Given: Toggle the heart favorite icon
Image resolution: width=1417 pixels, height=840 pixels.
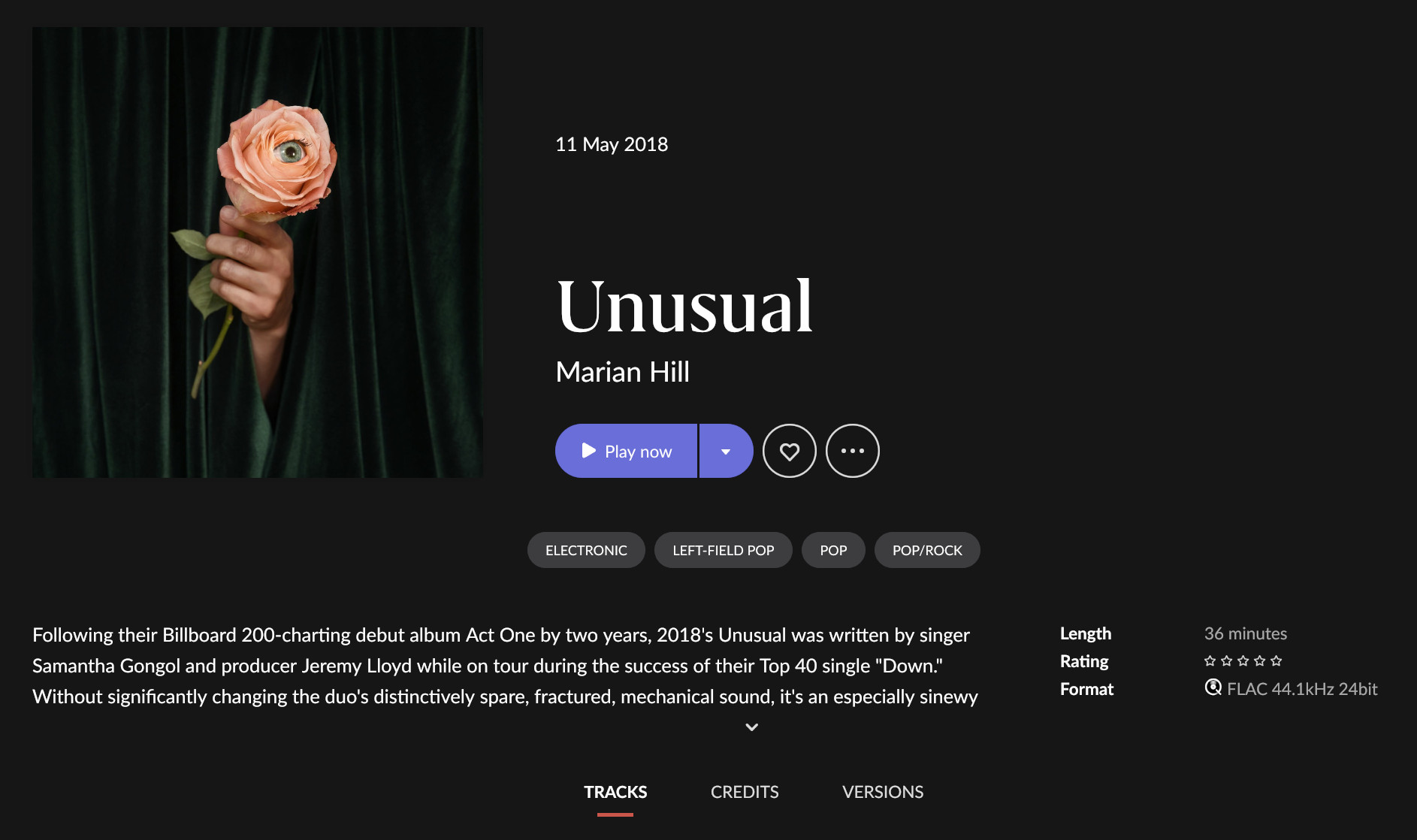Looking at the screenshot, I should (790, 451).
